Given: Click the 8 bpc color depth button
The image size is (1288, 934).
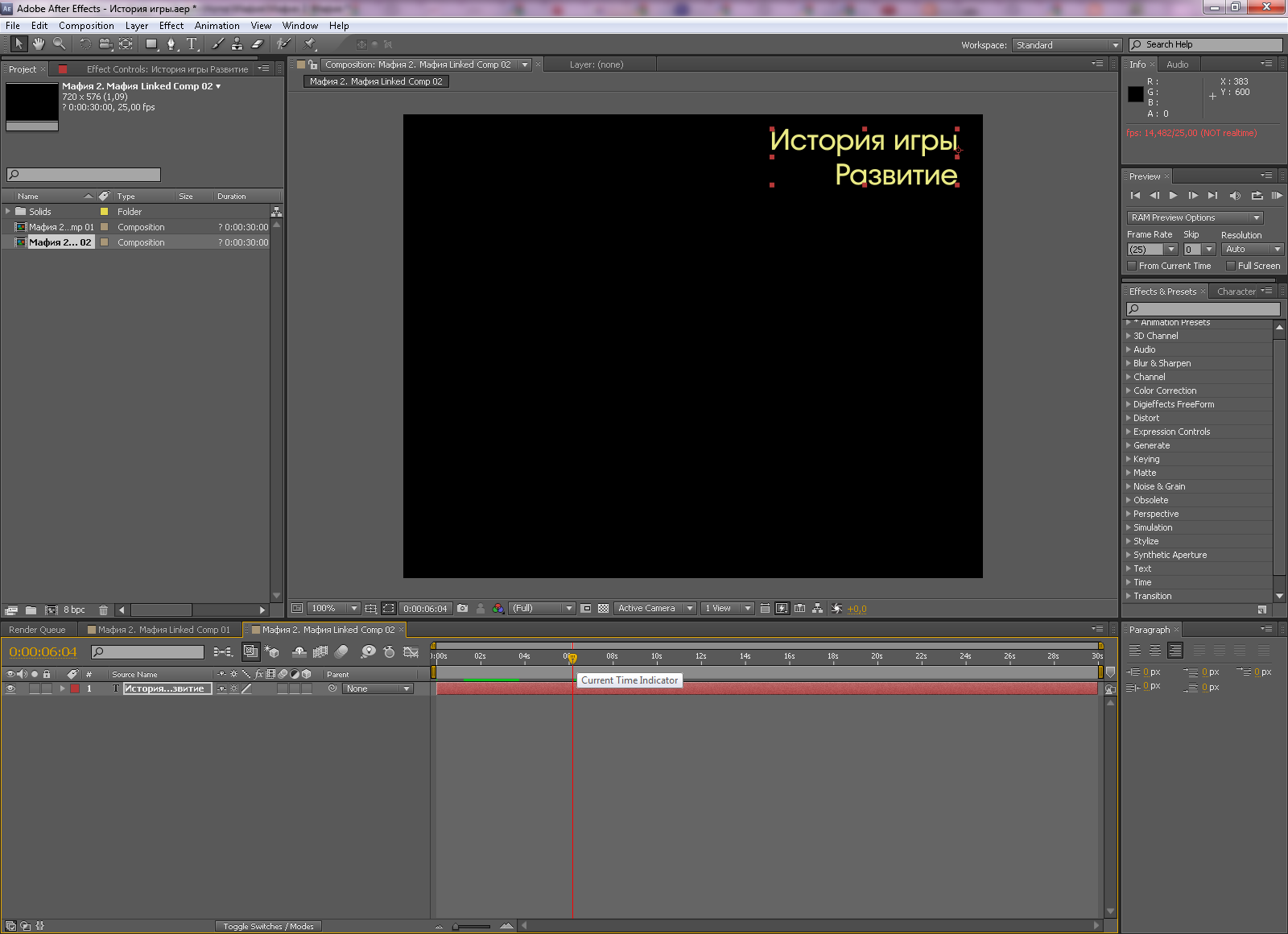Looking at the screenshot, I should pyautogui.click(x=74, y=610).
